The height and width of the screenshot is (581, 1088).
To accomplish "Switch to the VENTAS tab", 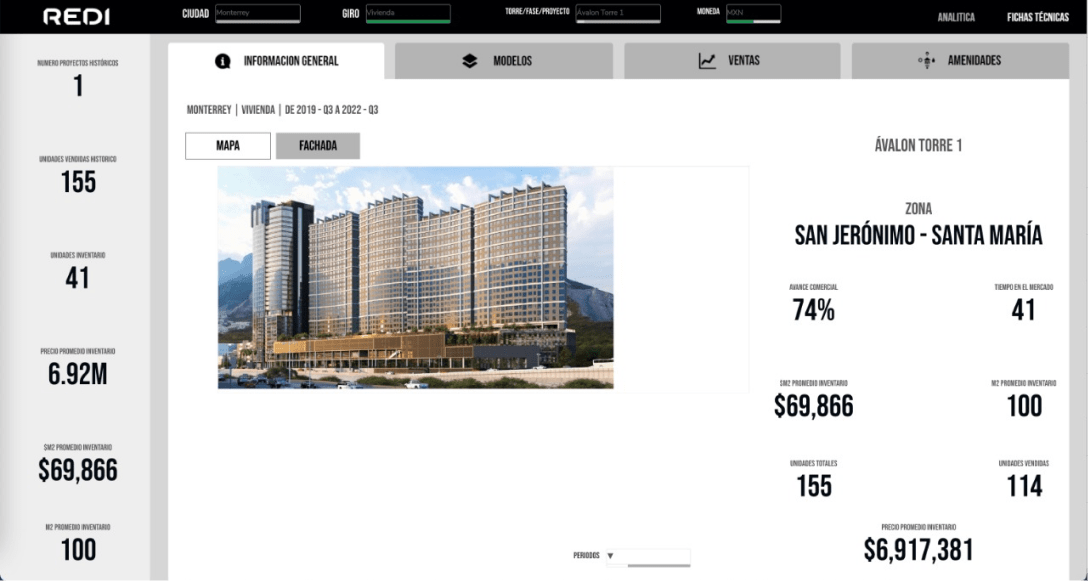I will pos(732,61).
